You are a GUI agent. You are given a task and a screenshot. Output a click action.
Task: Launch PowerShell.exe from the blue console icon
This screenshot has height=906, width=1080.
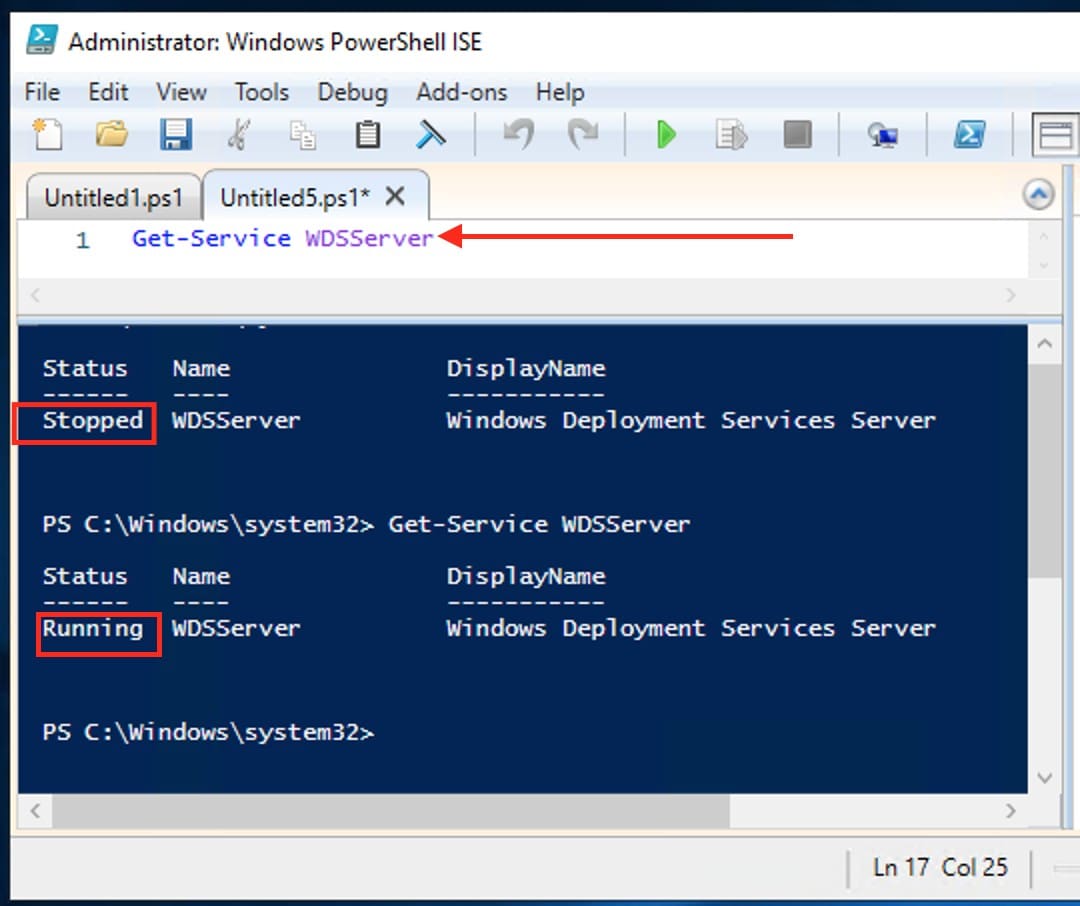pyautogui.click(x=968, y=134)
